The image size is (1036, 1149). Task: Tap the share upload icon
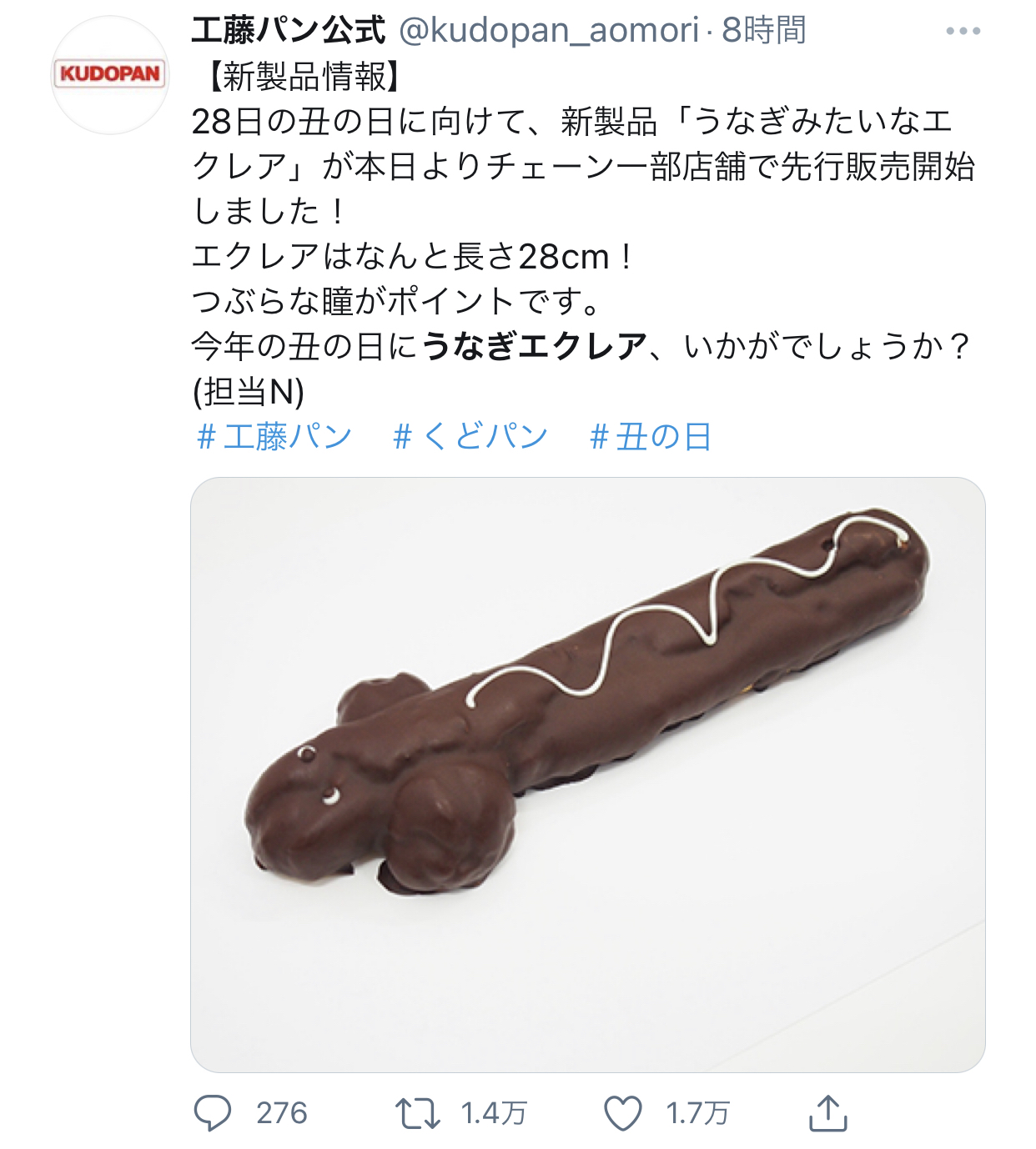click(x=828, y=1113)
